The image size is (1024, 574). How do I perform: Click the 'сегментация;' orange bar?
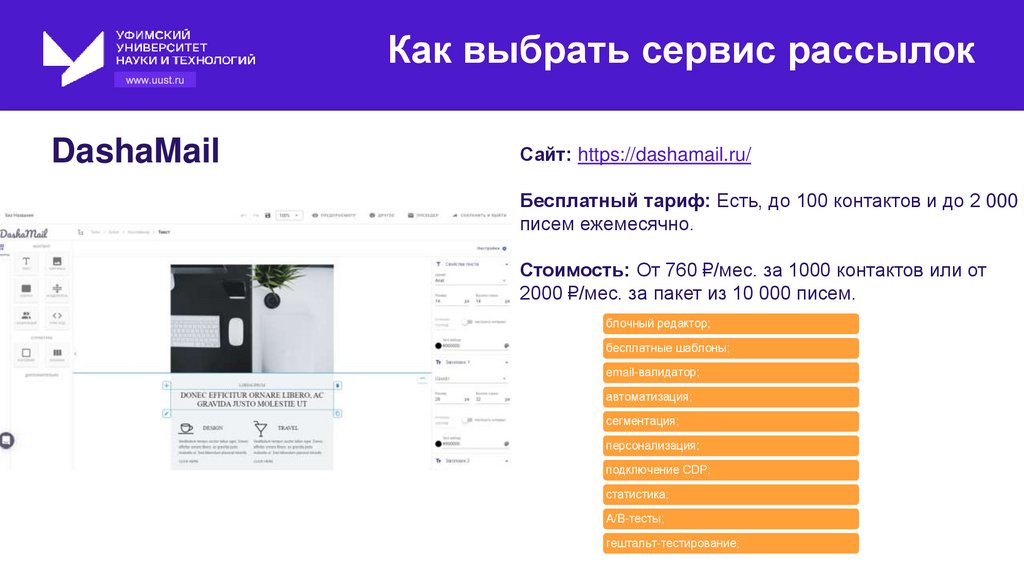tap(731, 421)
